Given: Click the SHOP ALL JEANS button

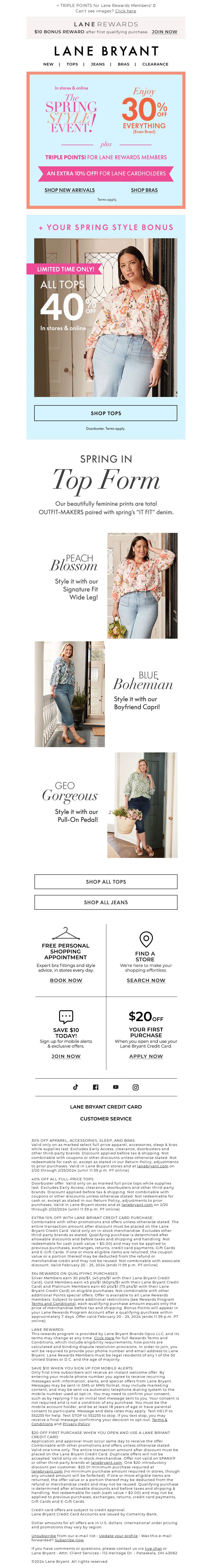Looking at the screenshot, I should pyautogui.click(x=106, y=902).
